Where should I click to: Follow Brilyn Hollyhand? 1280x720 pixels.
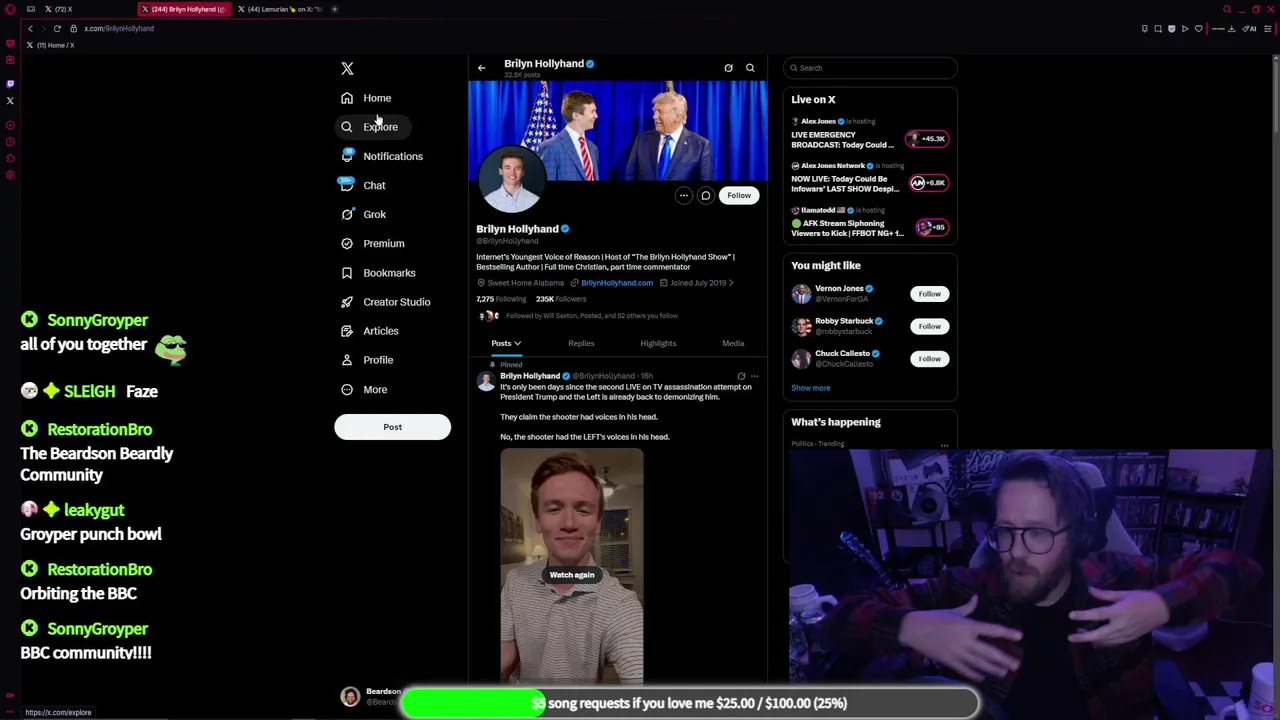(739, 196)
